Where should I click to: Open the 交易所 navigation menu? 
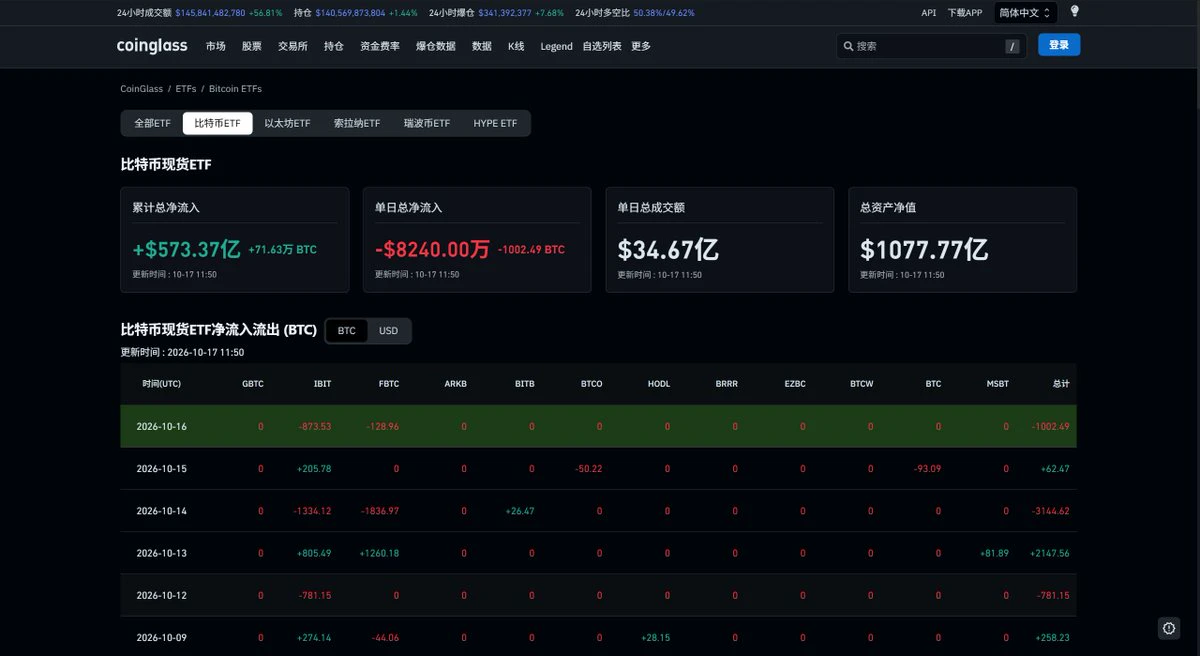point(293,46)
